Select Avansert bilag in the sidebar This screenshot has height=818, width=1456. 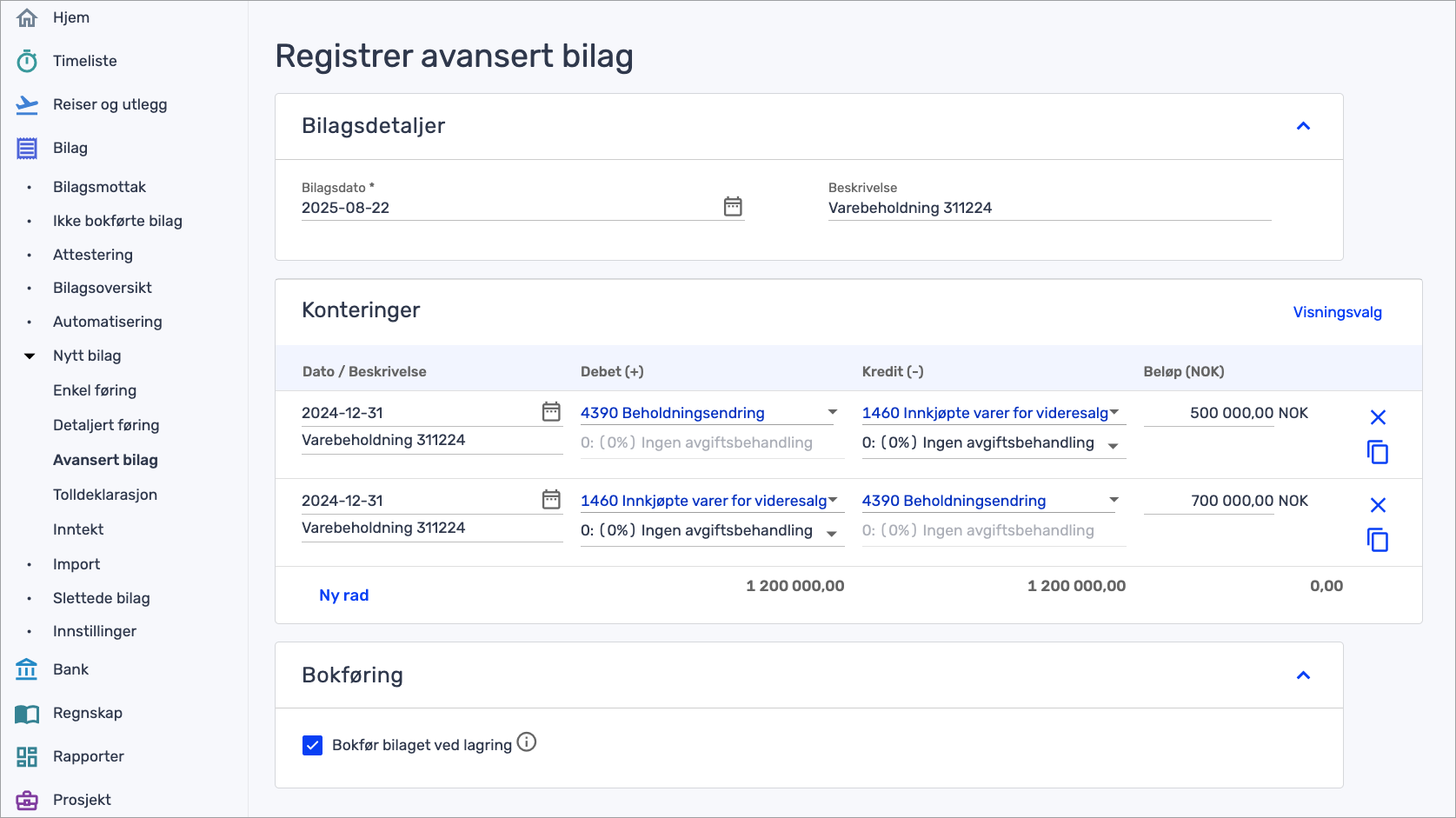105,460
